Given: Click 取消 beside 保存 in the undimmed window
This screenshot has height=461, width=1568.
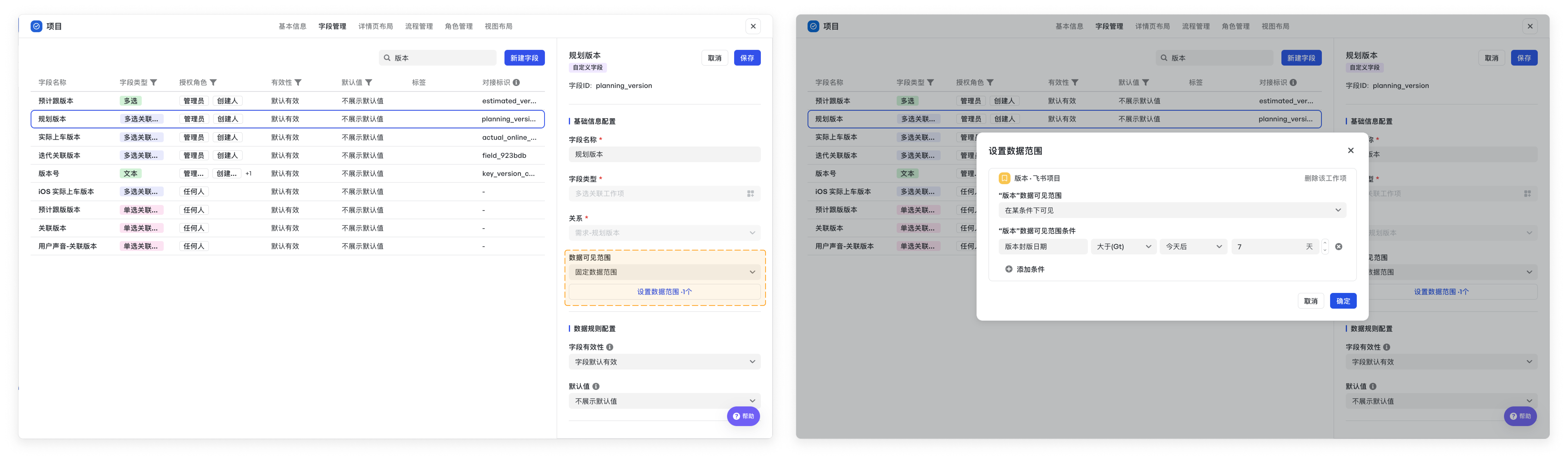Looking at the screenshot, I should pyautogui.click(x=715, y=58).
